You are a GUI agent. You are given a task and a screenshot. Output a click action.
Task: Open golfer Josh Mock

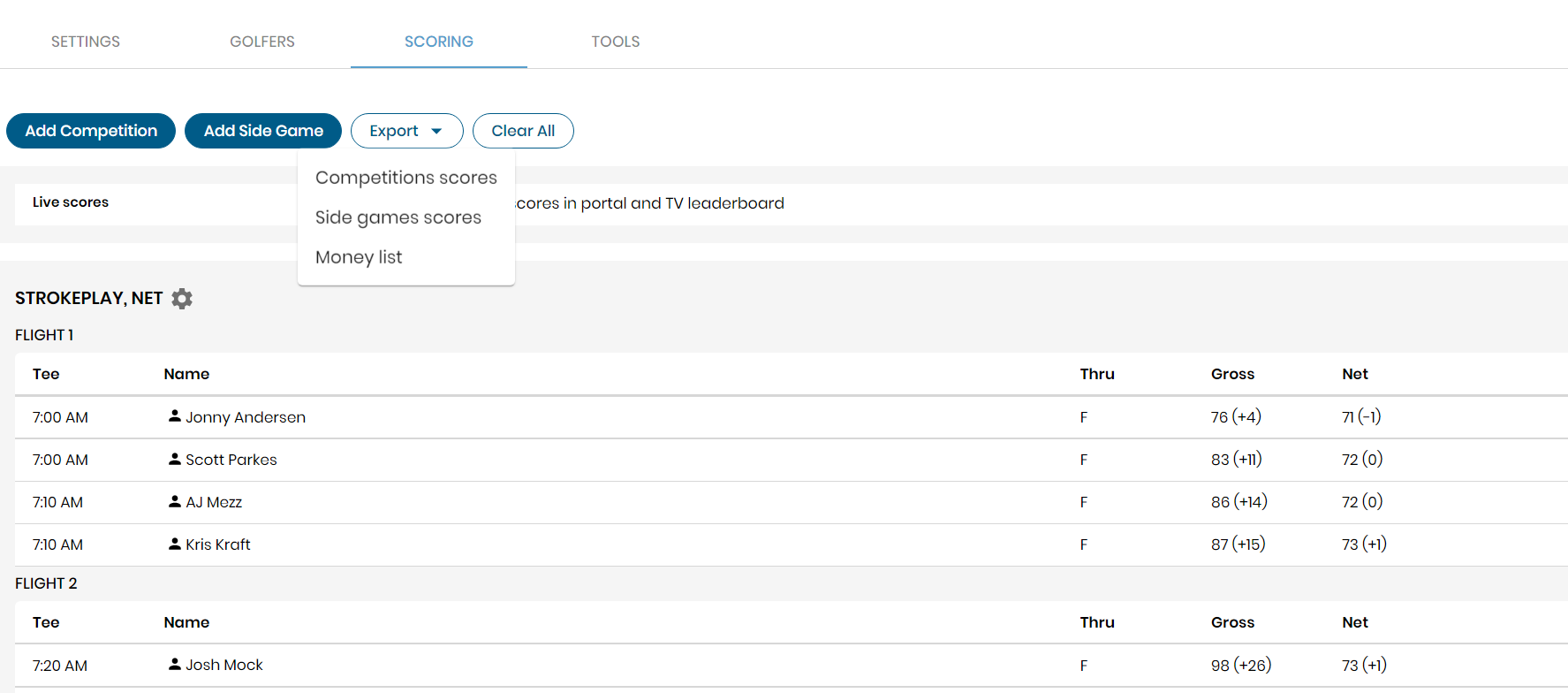[x=224, y=665]
